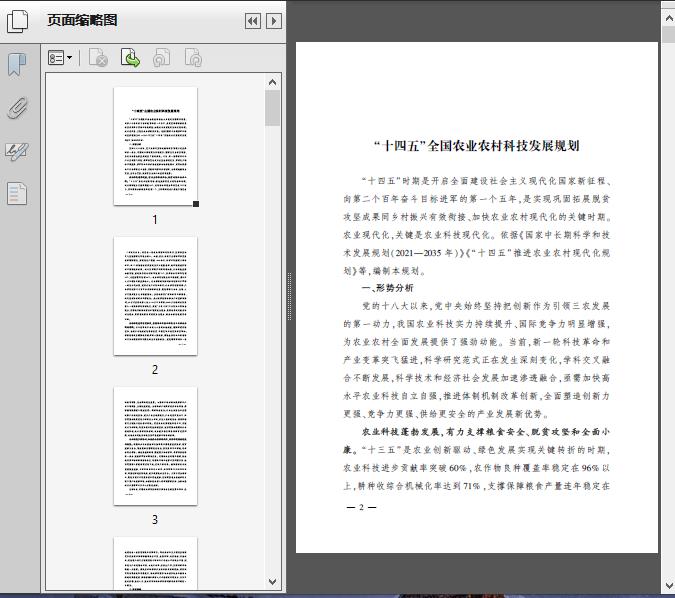675x598 pixels.
Task: Click the delete pages icon
Action: (x=98, y=58)
